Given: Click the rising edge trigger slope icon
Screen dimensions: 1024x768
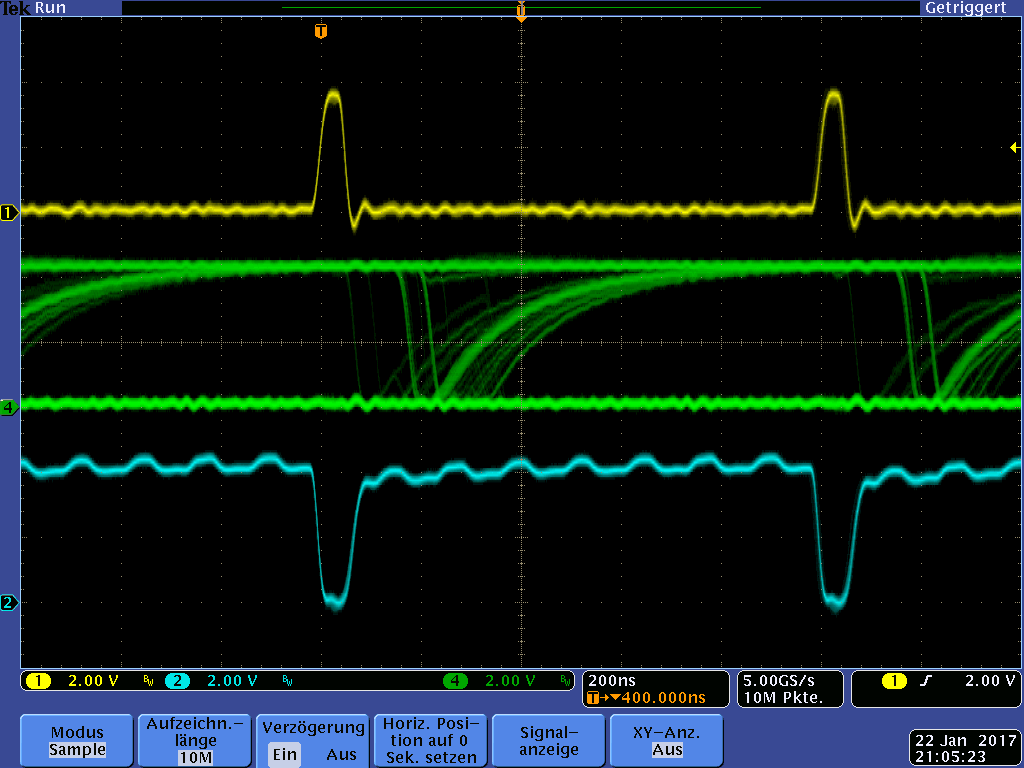Looking at the screenshot, I should (x=926, y=681).
